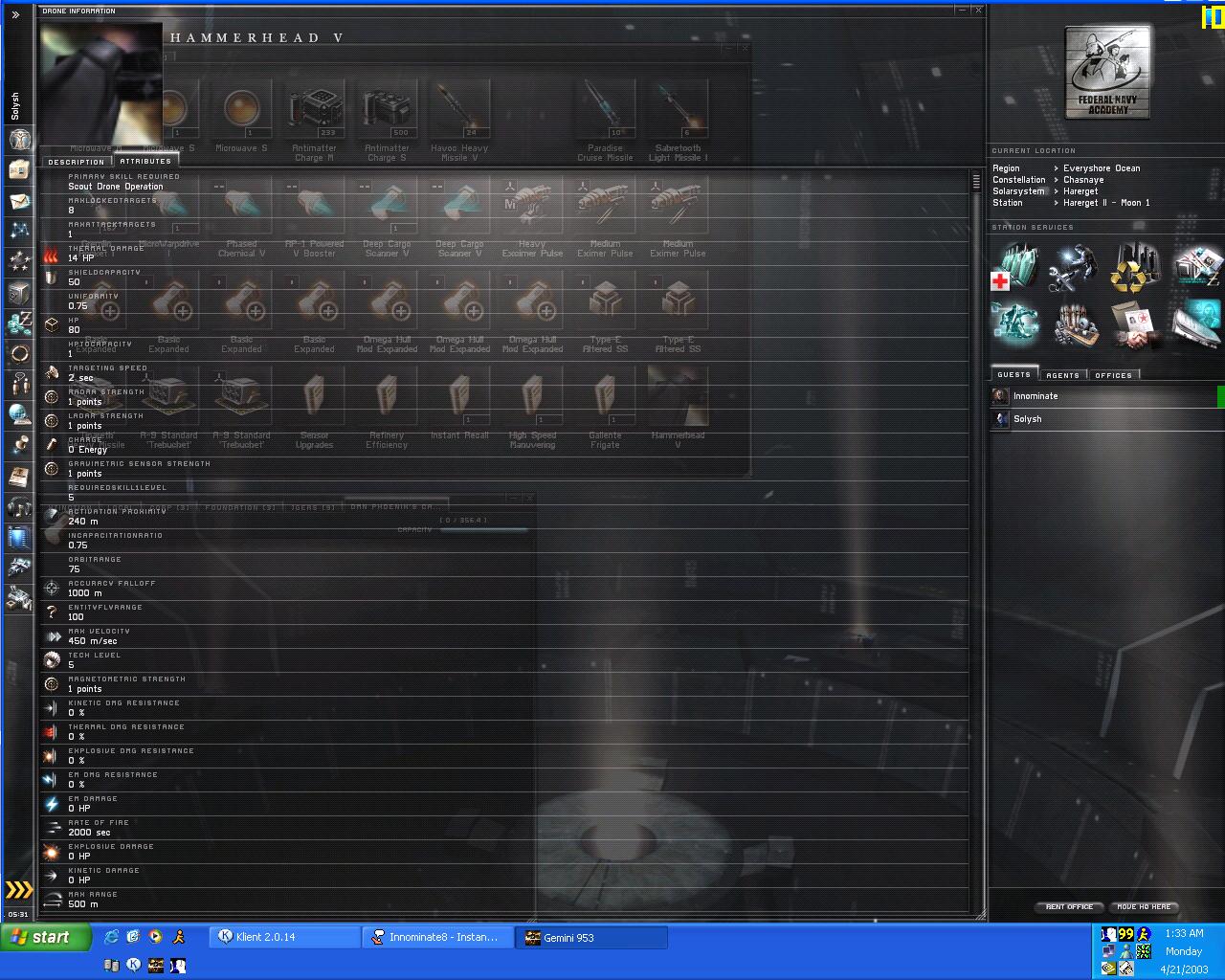The width and height of the screenshot is (1225, 980).
Task: Open the market station service icon with Z
Action: pos(1196,269)
